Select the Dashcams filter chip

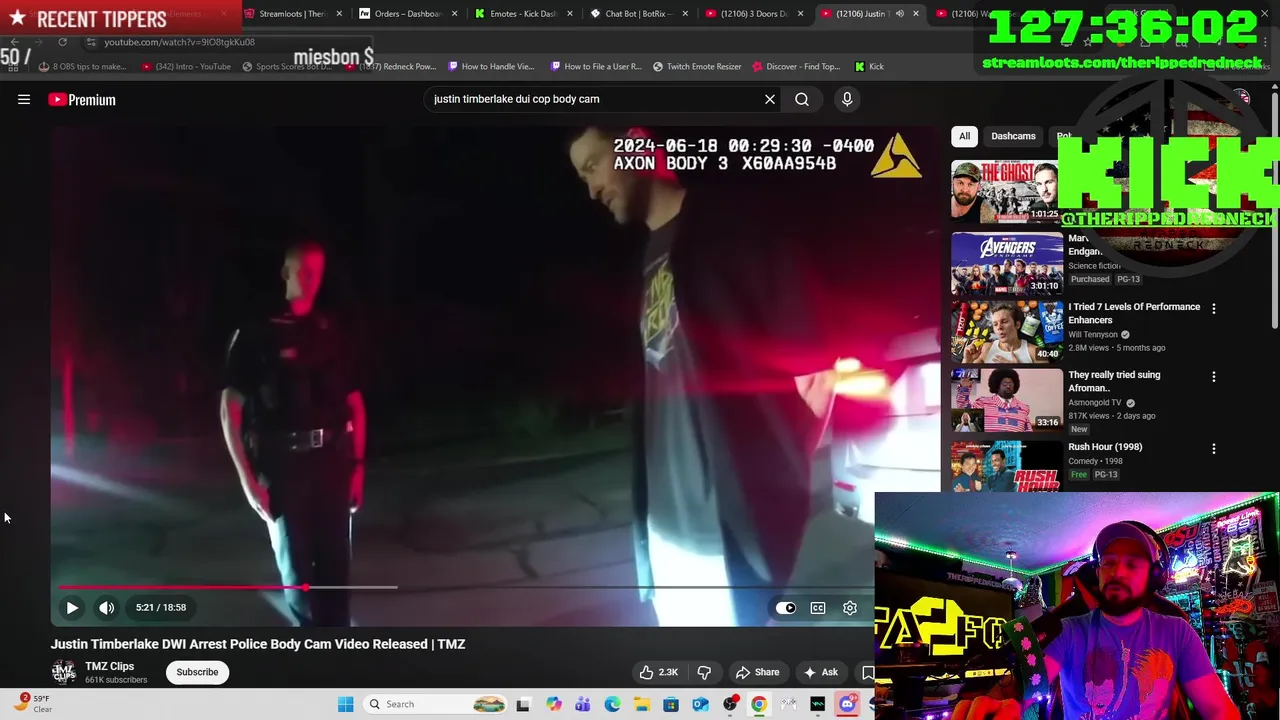pos(1013,136)
